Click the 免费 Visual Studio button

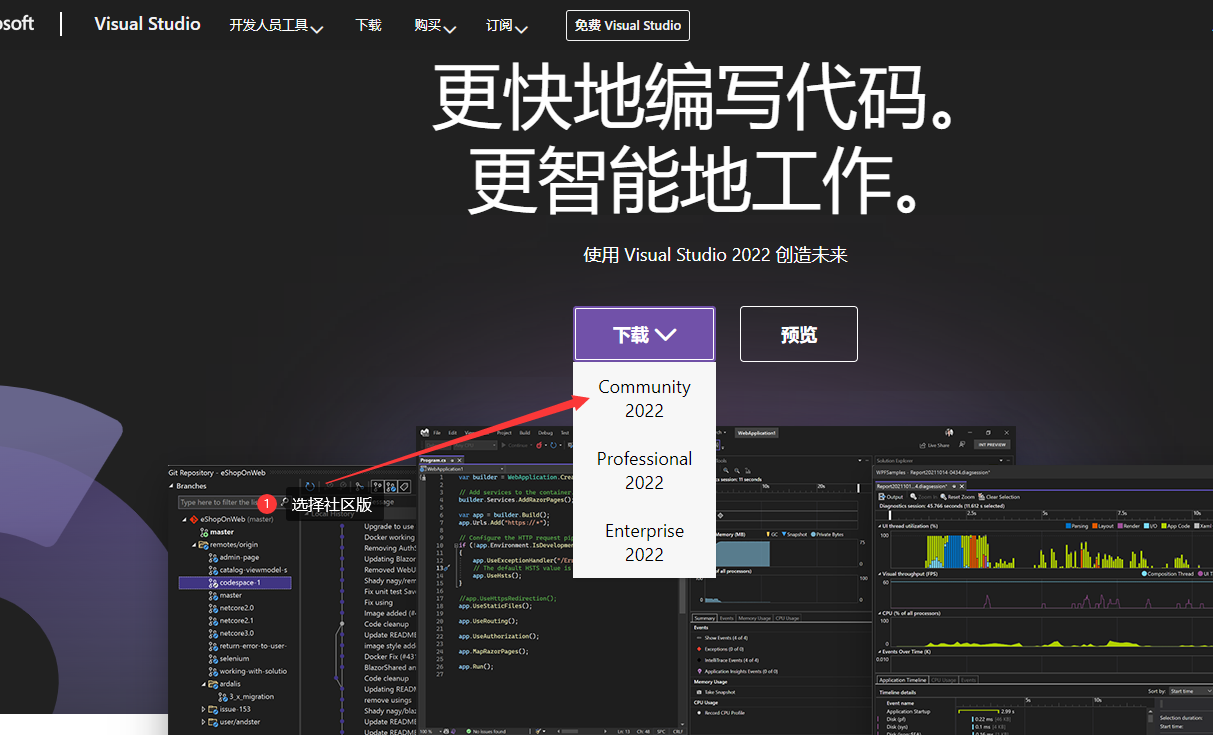(x=627, y=25)
